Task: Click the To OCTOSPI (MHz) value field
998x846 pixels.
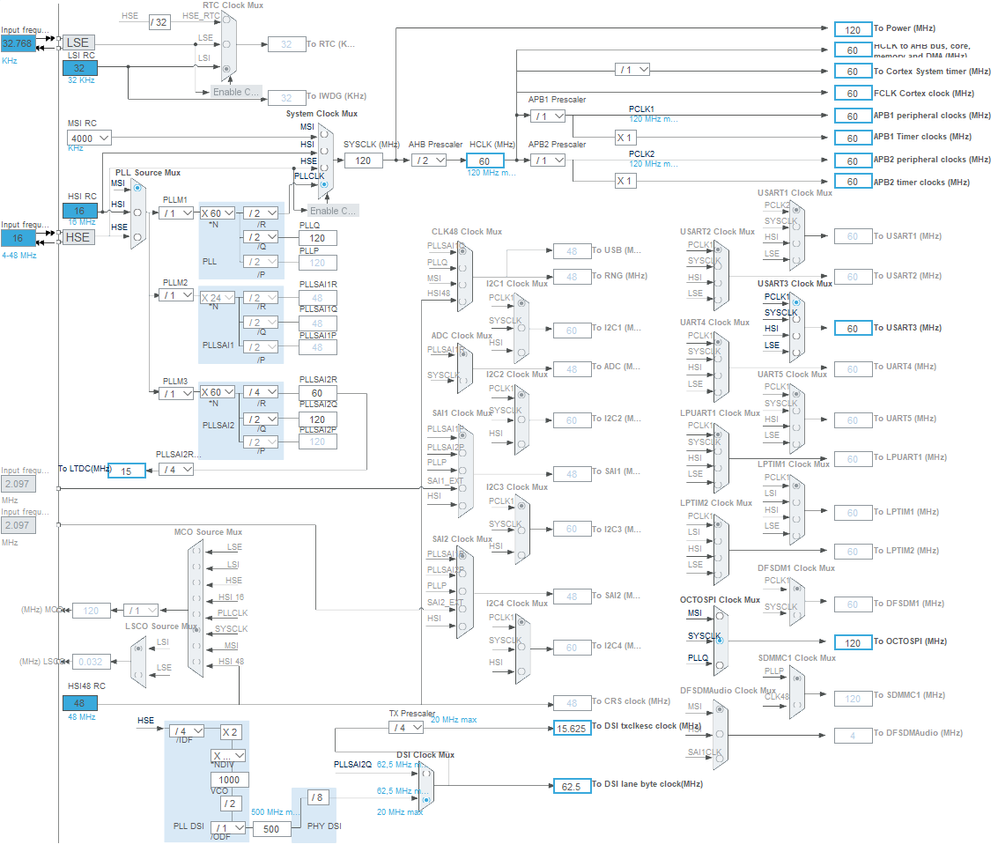Action: coord(853,643)
